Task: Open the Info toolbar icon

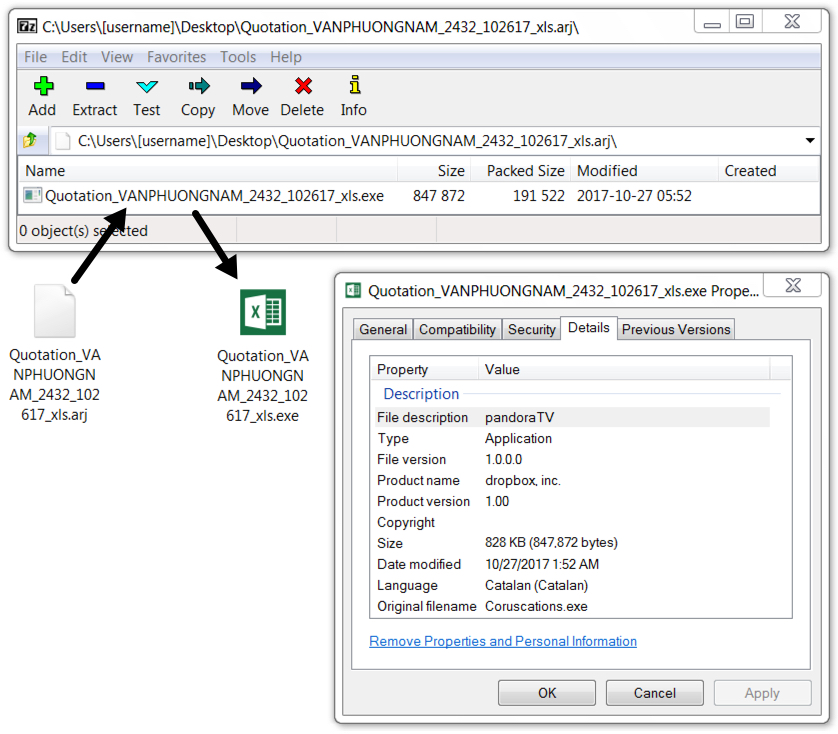Action: pyautogui.click(x=354, y=85)
